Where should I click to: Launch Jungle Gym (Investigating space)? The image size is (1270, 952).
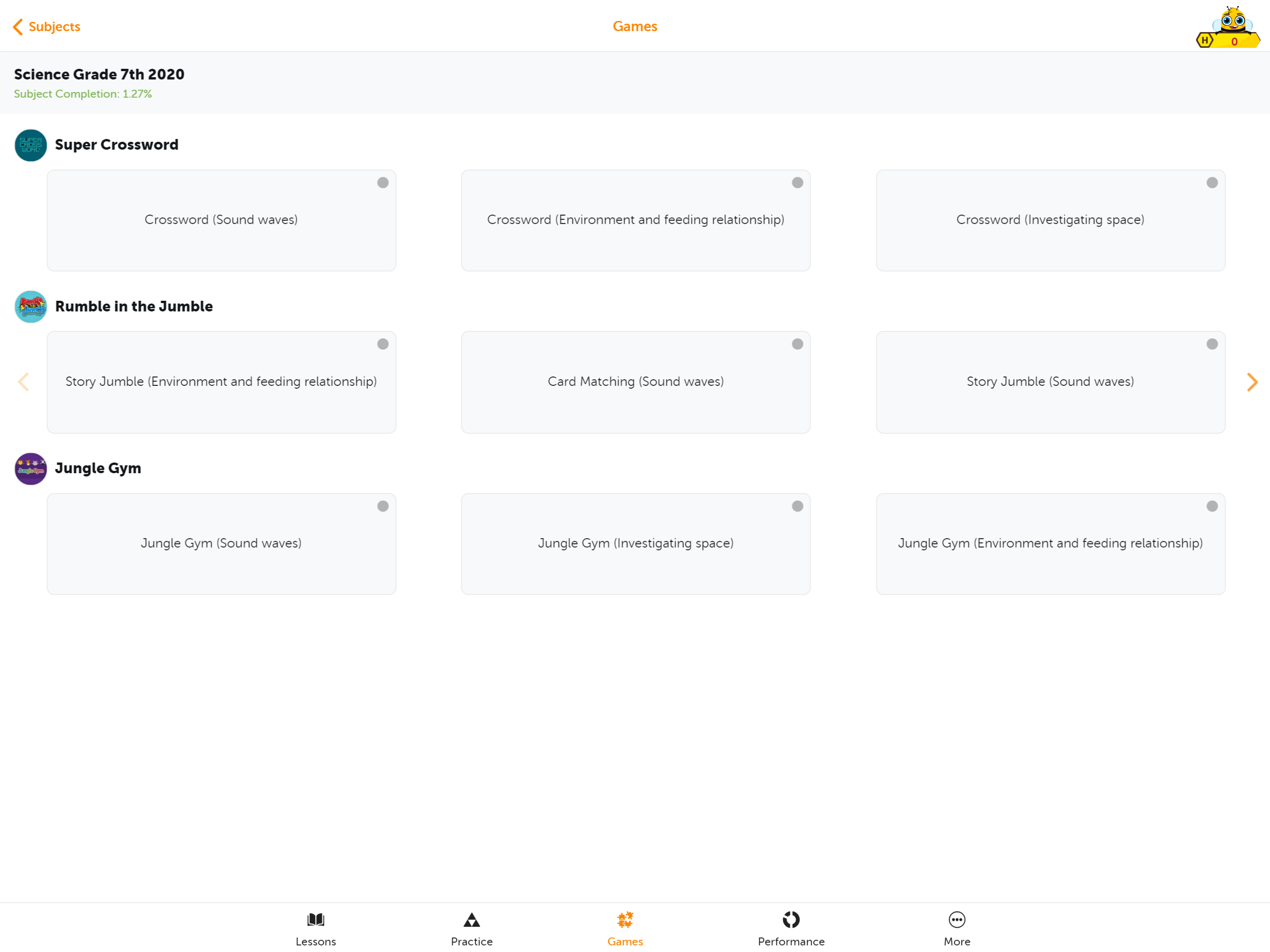pyautogui.click(x=635, y=544)
